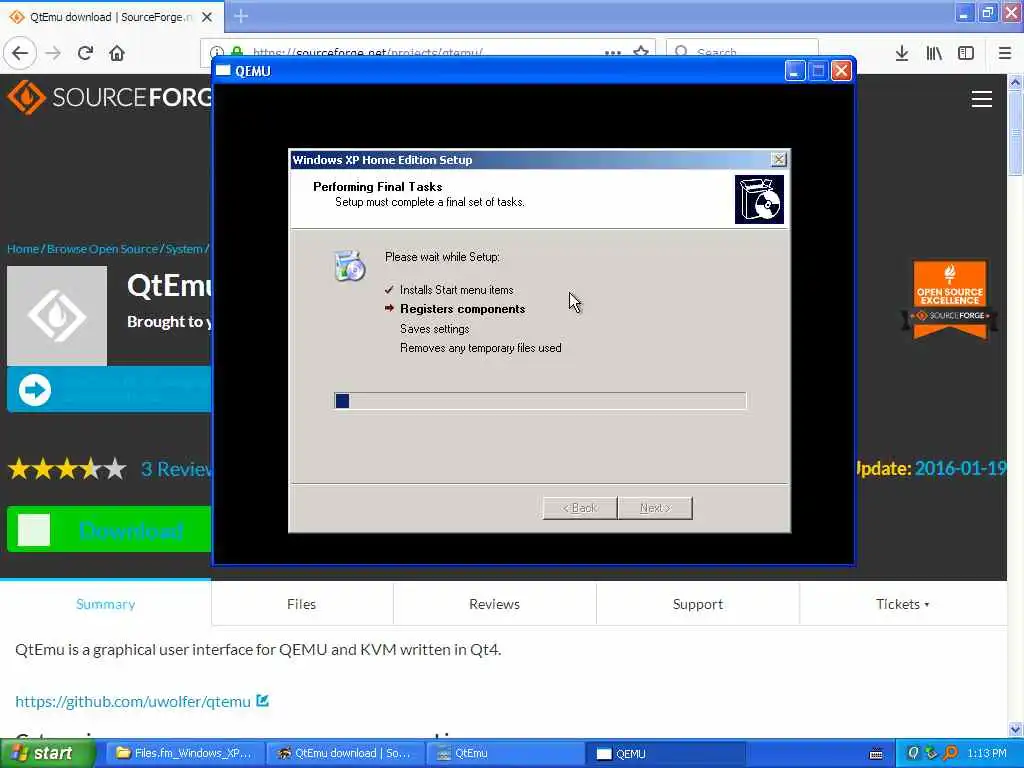Reload the SourceForge page
Screen dimensions: 1024x768
click(86, 53)
